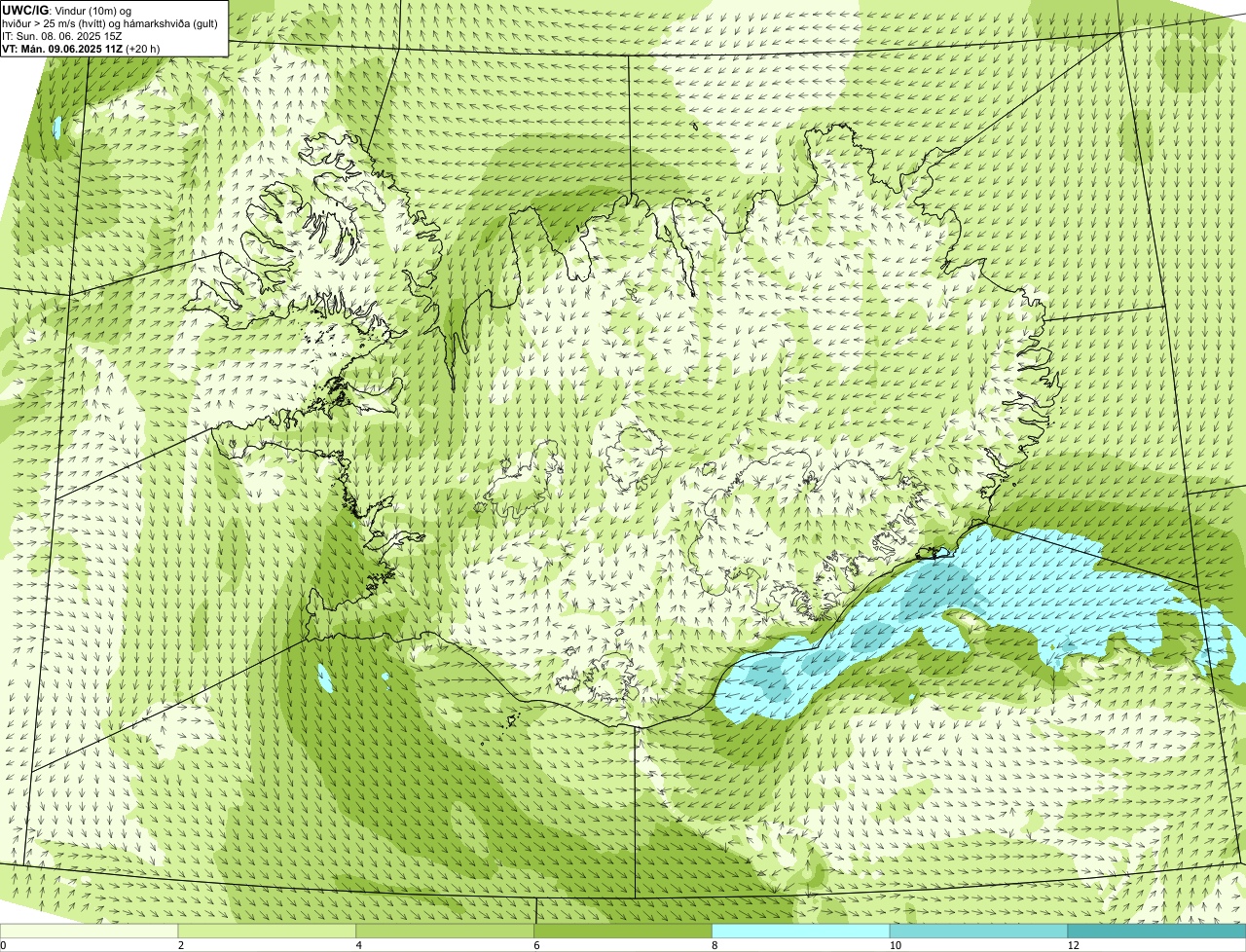Click the 'hviður > 25 m/s (hvítt)' text line
The image size is (1246, 952).
[x=110, y=23]
